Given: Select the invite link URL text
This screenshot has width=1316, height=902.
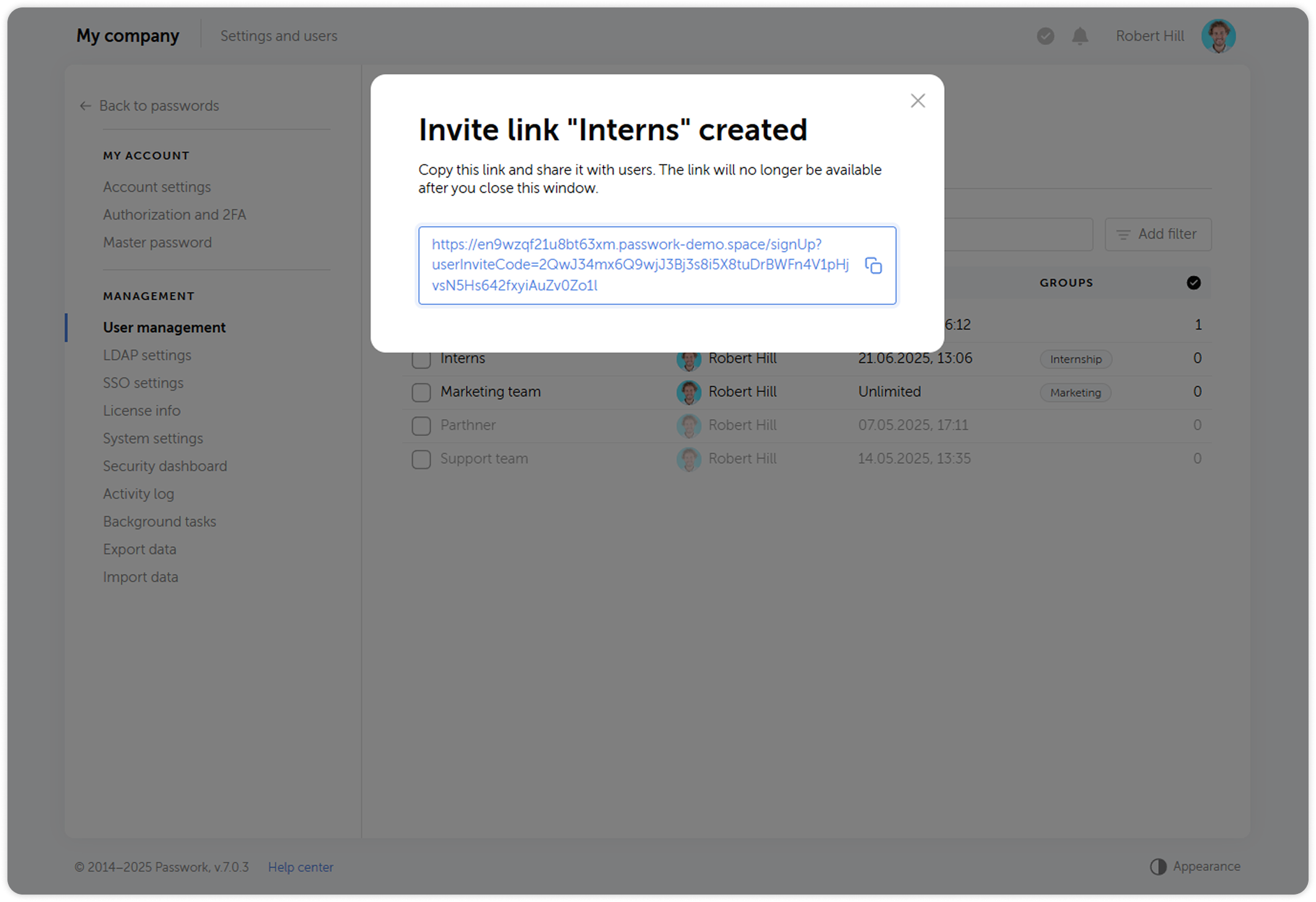Looking at the screenshot, I should 640,265.
